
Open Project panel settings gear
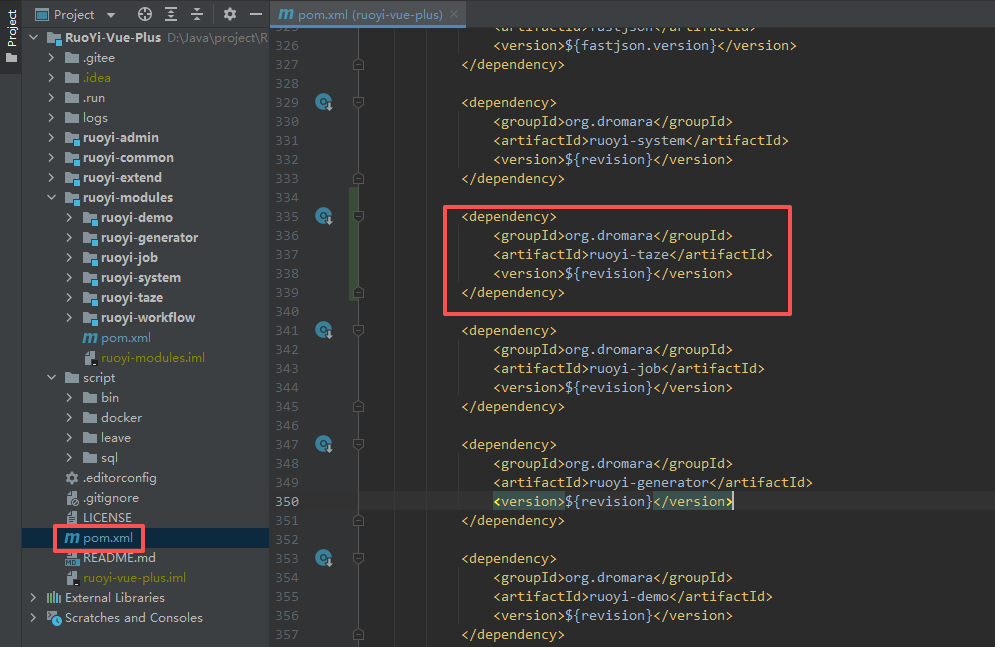(x=230, y=14)
